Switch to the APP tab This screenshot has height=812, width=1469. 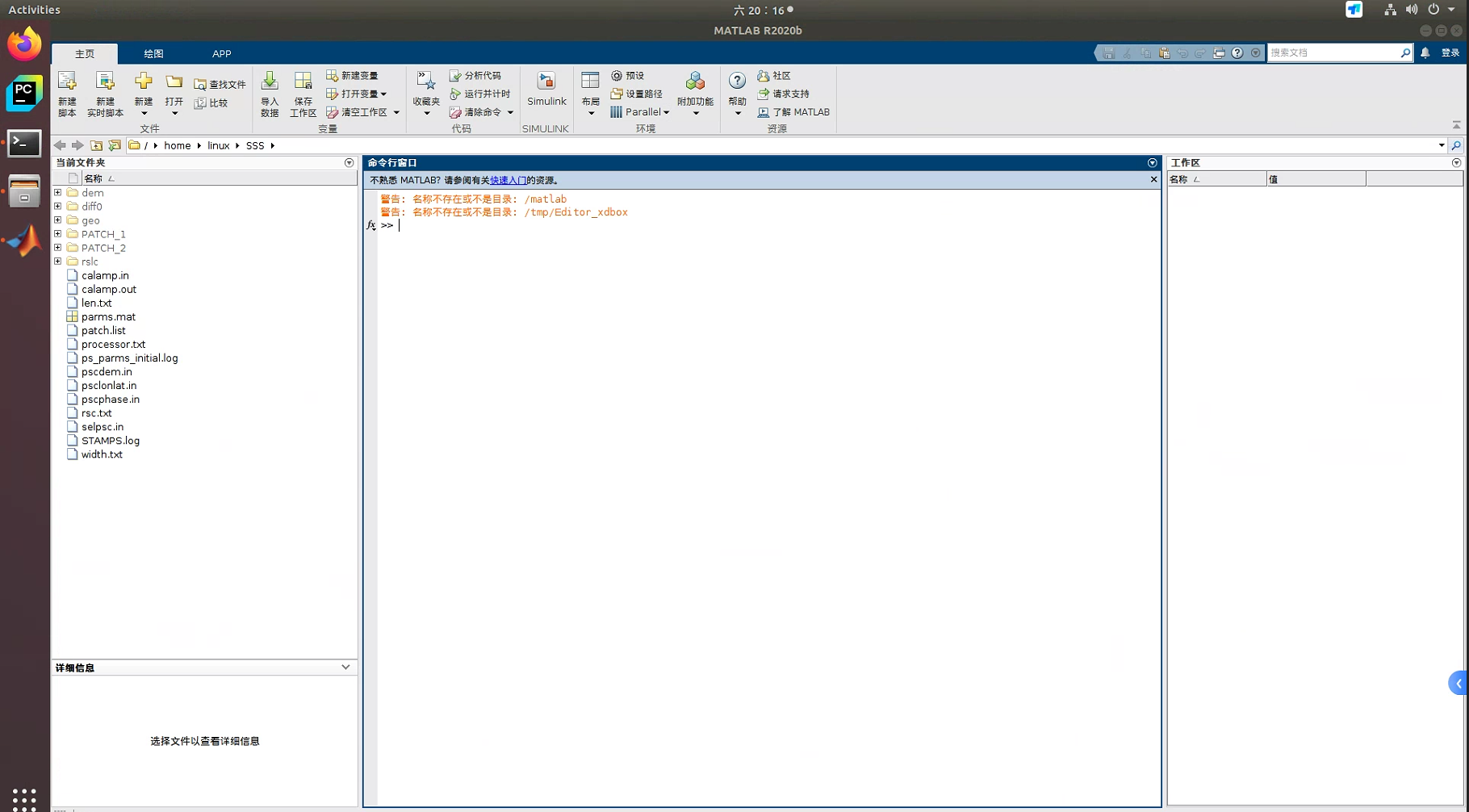[221, 53]
